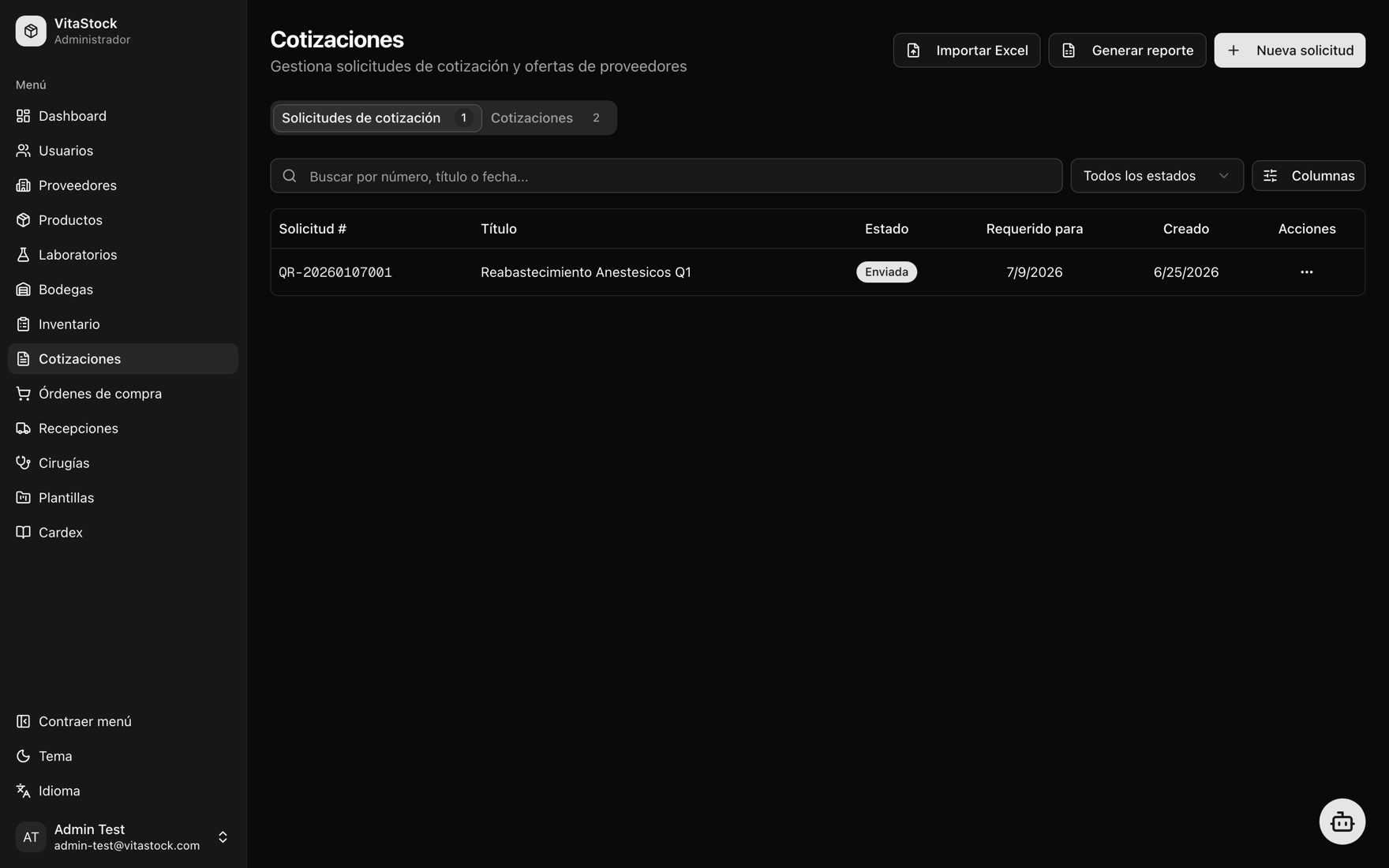Viewport: 1389px width, 868px height.
Task: Go to the Usuarios page
Action: pos(123,151)
